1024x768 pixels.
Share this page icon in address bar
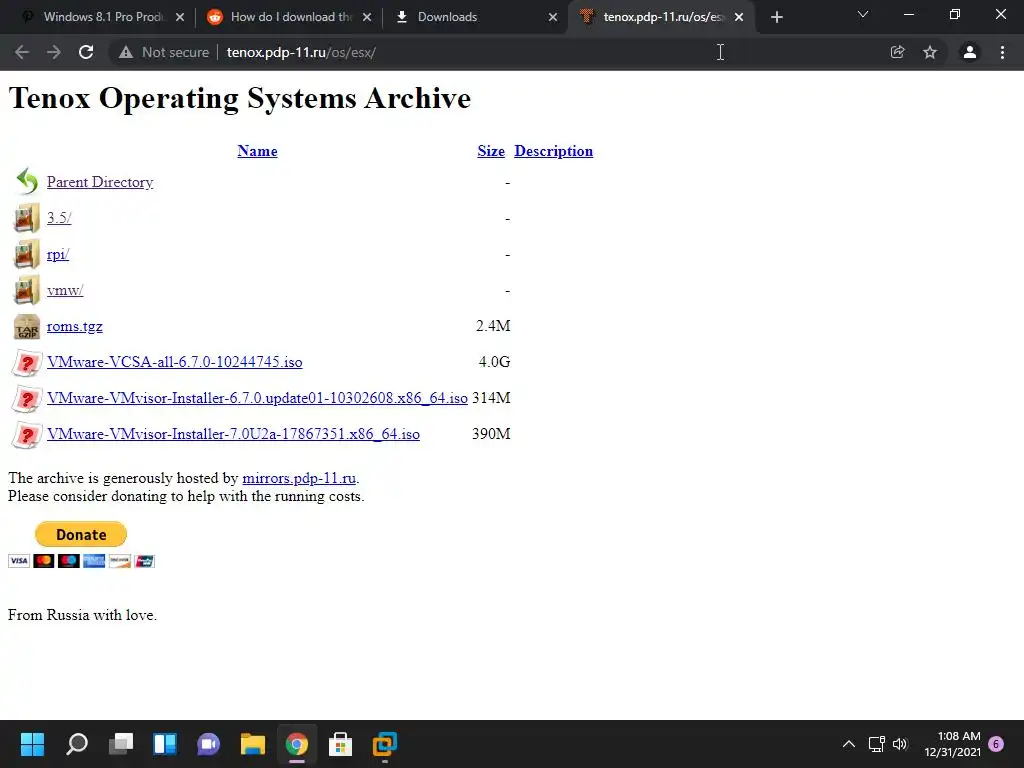pyautogui.click(x=897, y=52)
